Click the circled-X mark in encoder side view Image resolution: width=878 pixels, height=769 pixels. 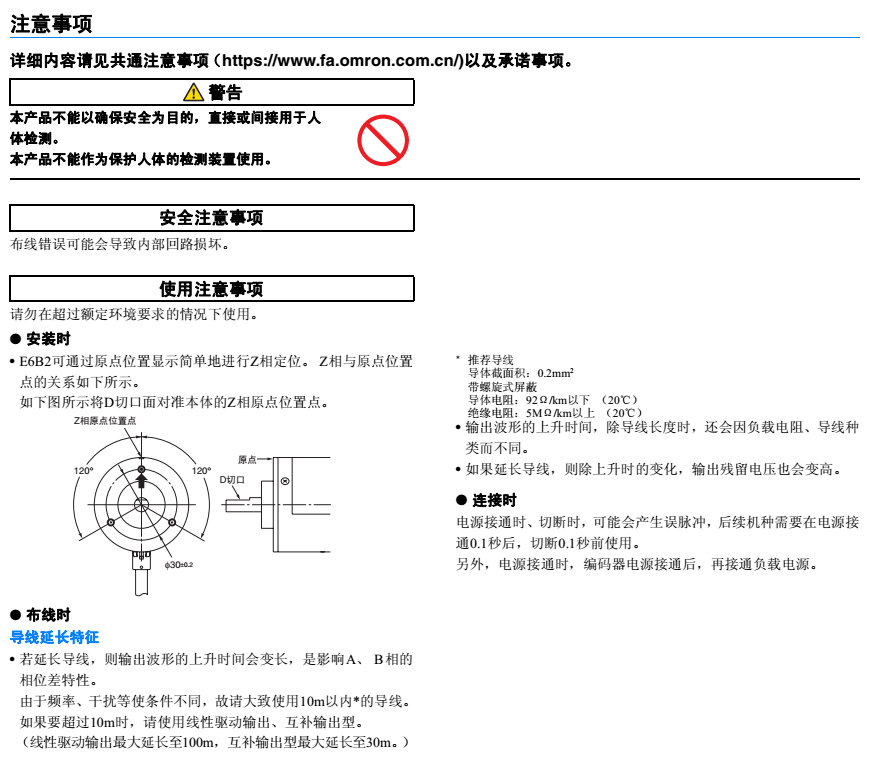(285, 482)
